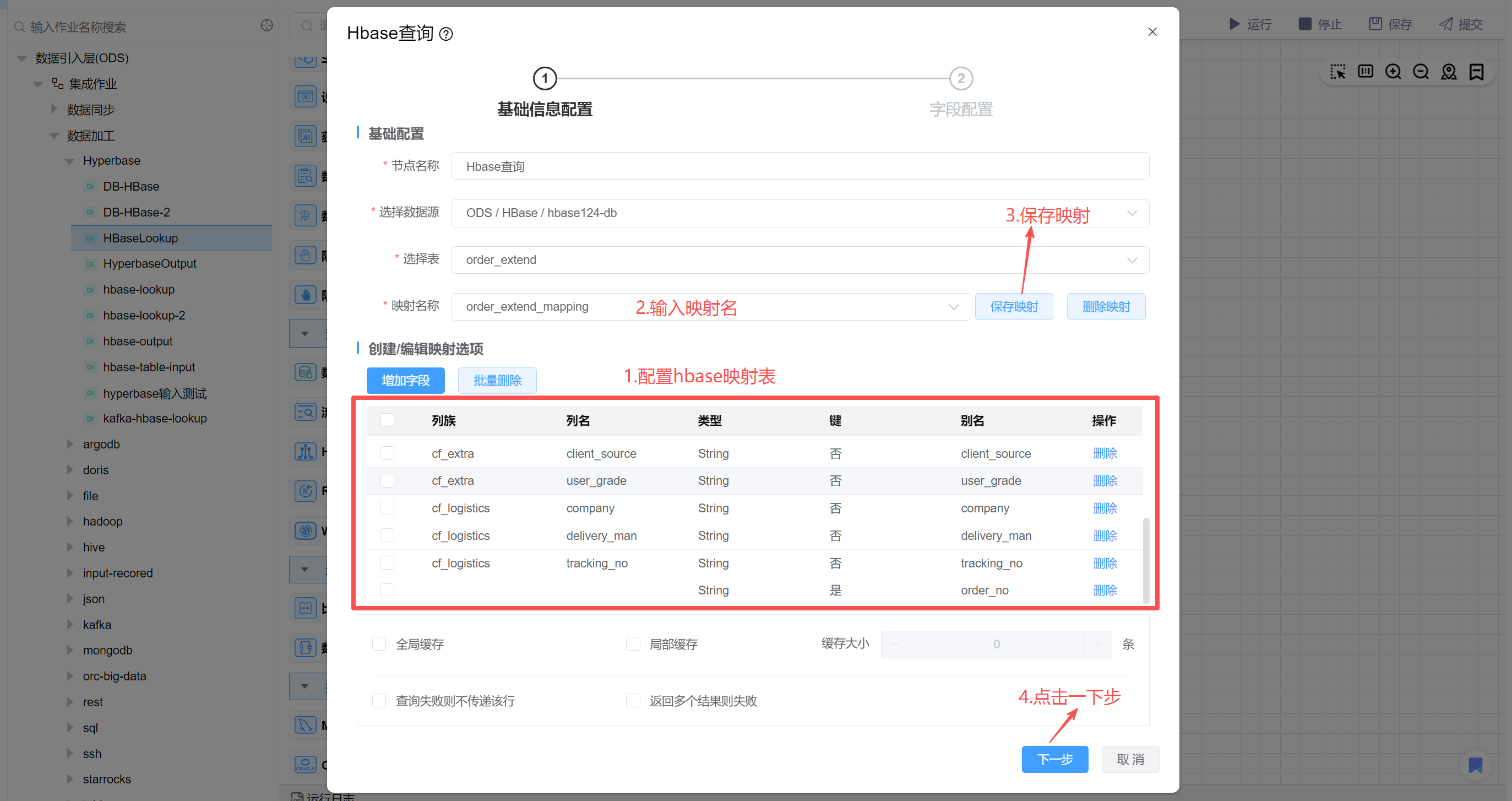The width and height of the screenshot is (1512, 801).
Task: Expand the kafka folder in tree
Action: 70,624
